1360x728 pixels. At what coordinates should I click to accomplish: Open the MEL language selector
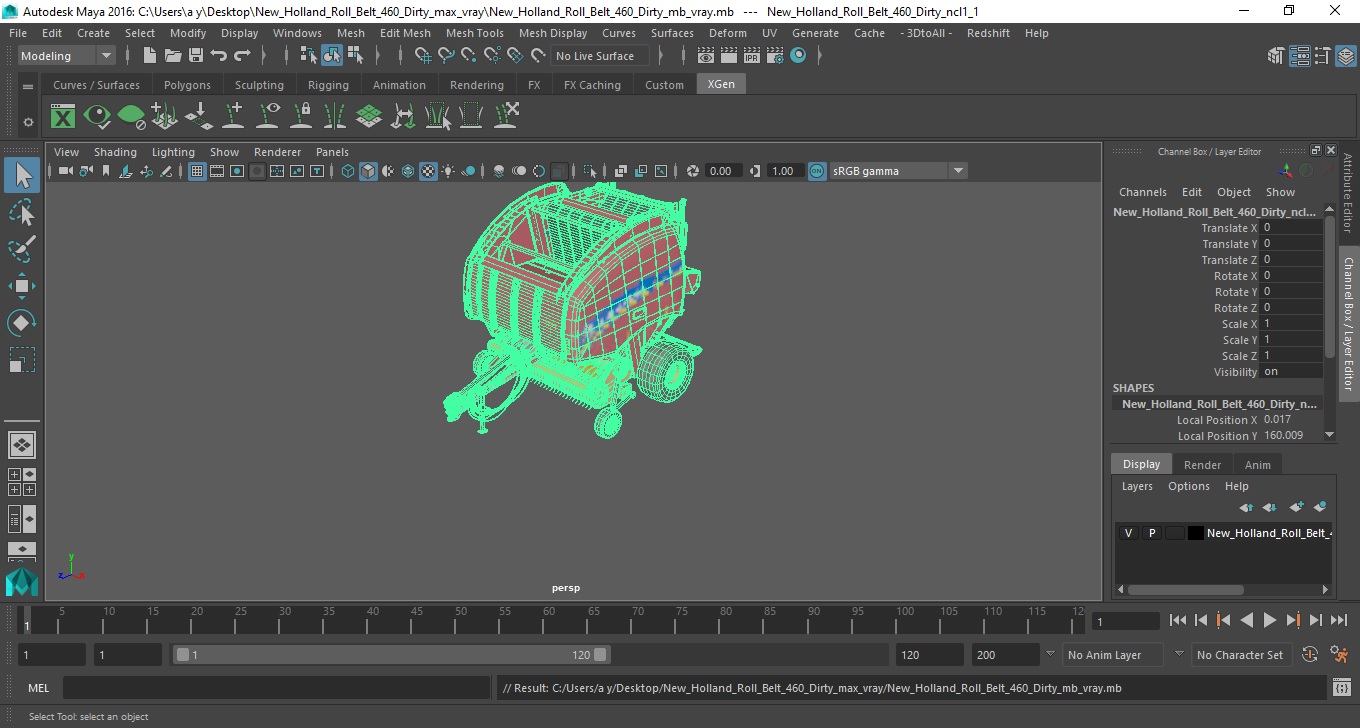pyautogui.click(x=38, y=688)
